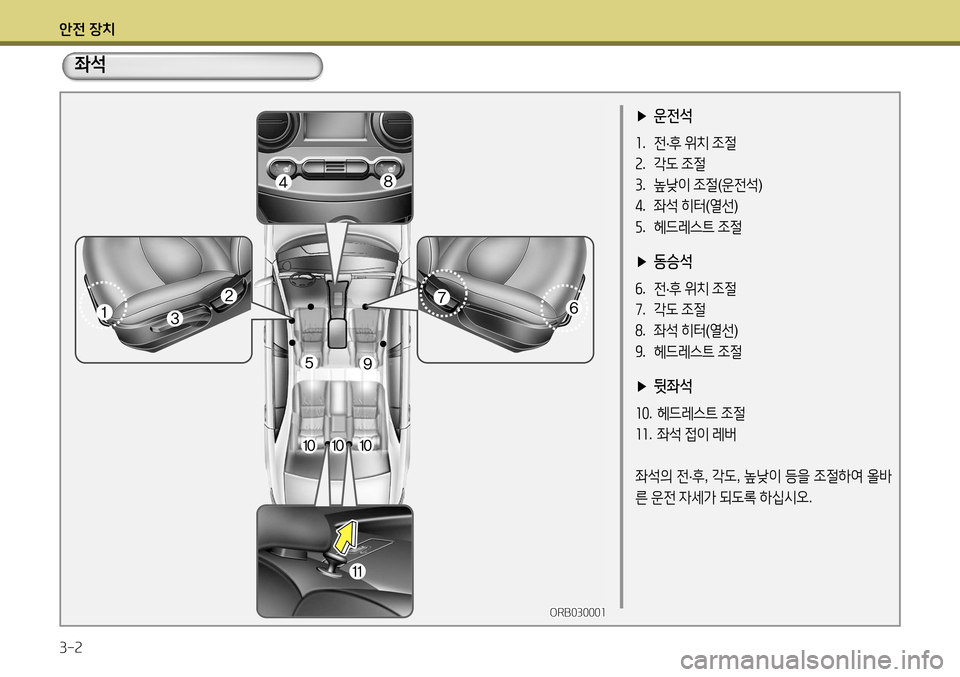The height and width of the screenshot is (677, 960).
Task: Click the yellow arrow on folding lever
Action: (346, 536)
